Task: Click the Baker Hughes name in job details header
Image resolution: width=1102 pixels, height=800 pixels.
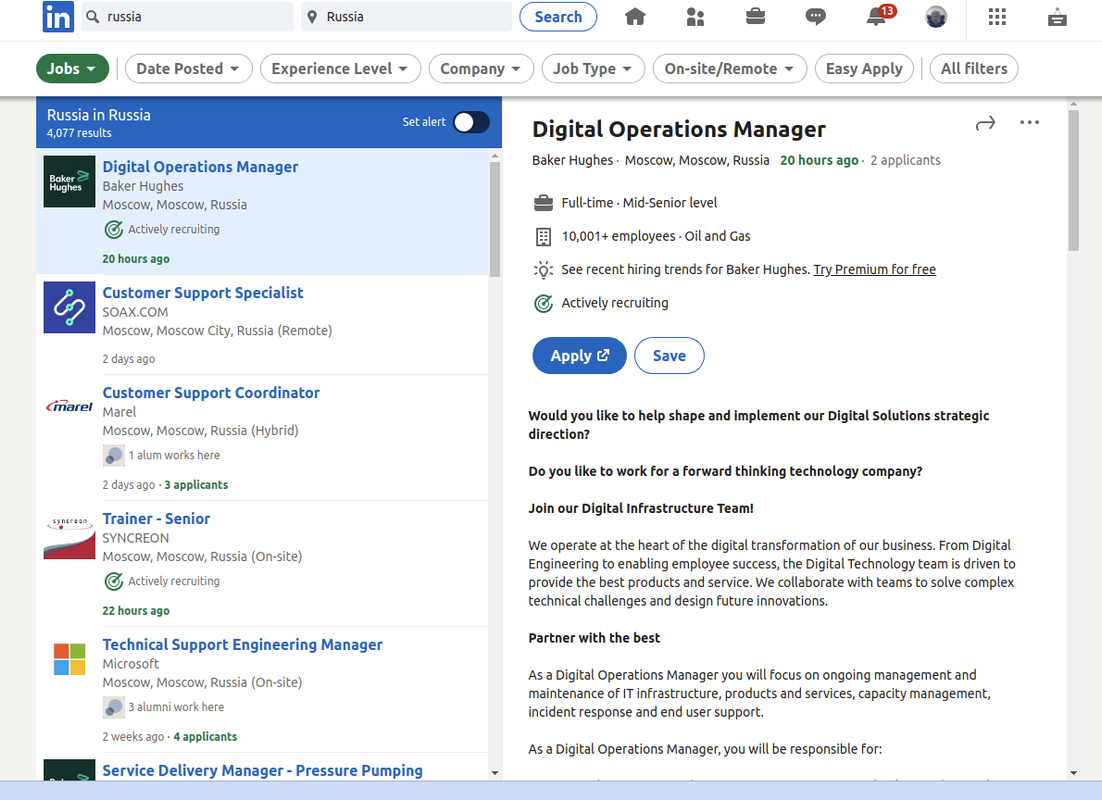Action: 572,160
